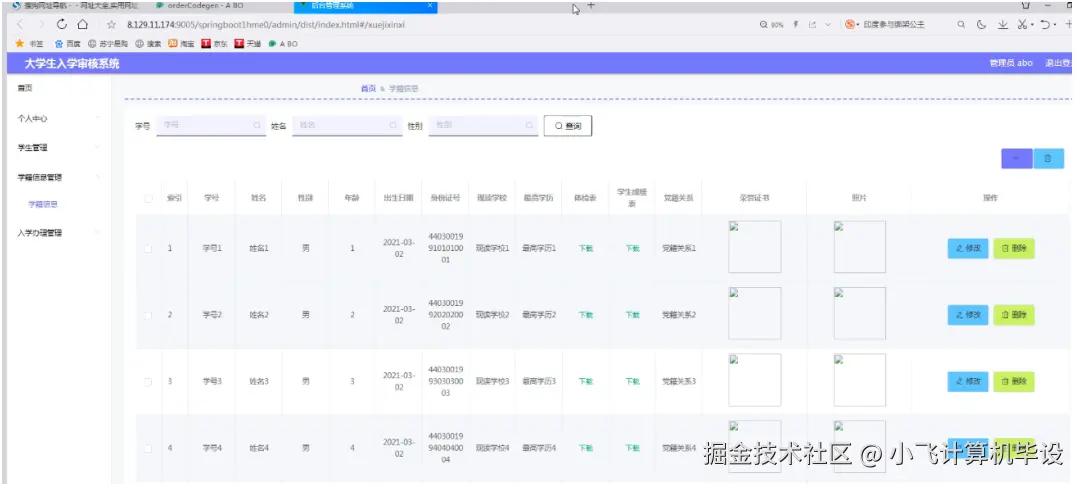Collapse the 学籍信息管理 sidebar menu
This screenshot has height=484, width=1080.
click(x=58, y=177)
